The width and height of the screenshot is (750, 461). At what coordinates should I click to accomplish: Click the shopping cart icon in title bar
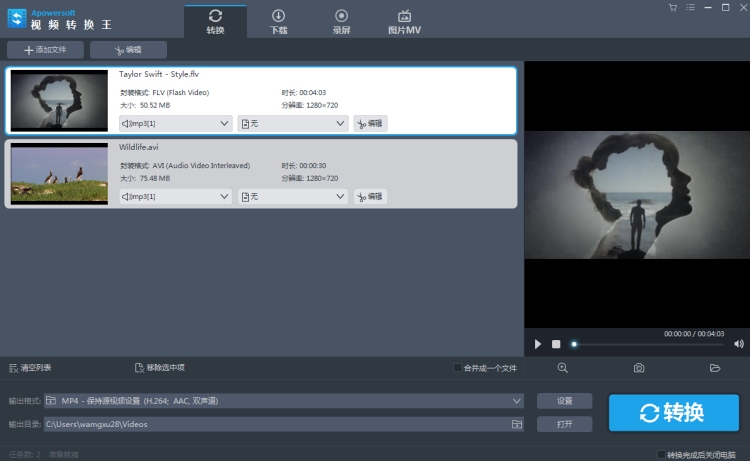point(673,8)
